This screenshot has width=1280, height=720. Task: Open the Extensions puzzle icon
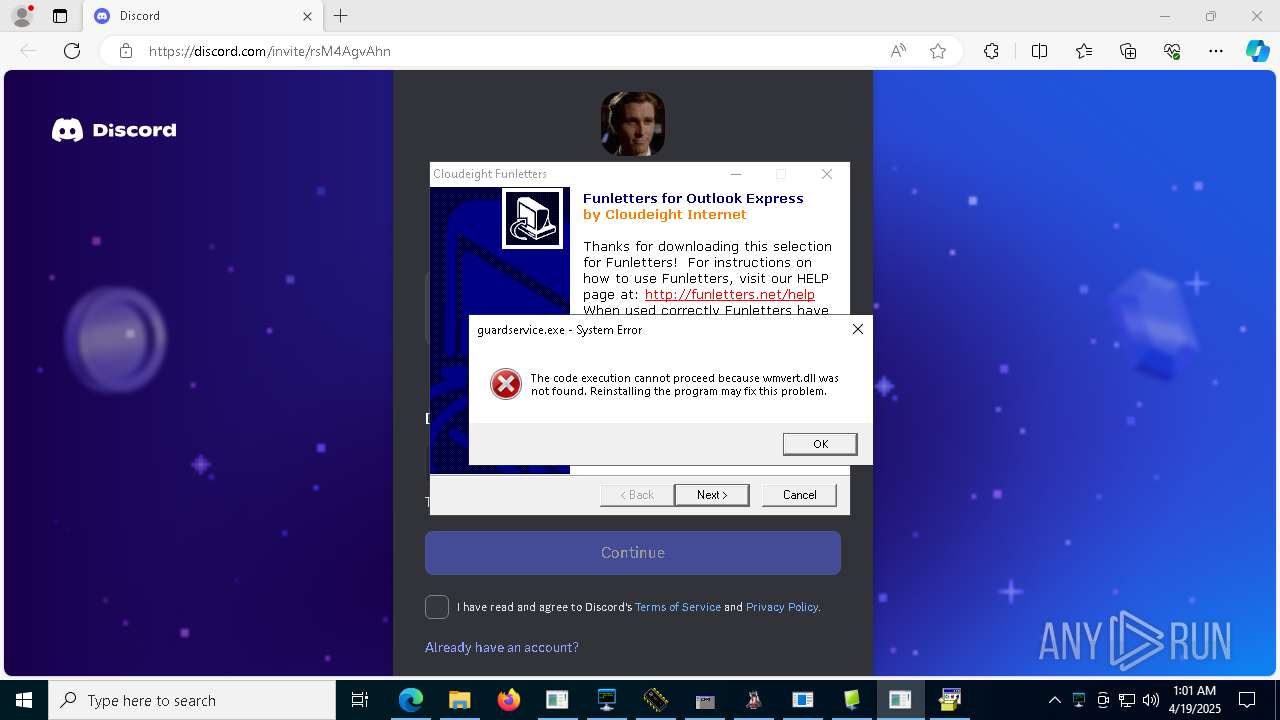(x=991, y=51)
